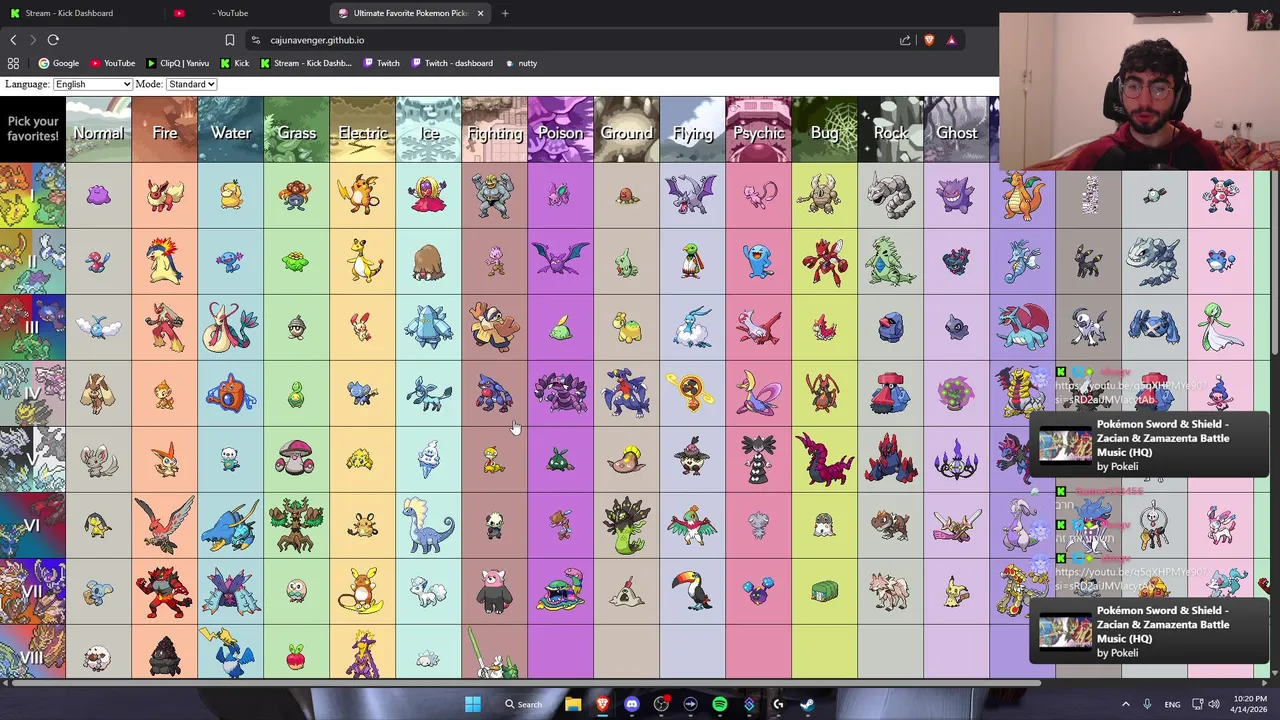Click Lopunny in the Normal column
The image size is (1280, 720).
click(98, 394)
